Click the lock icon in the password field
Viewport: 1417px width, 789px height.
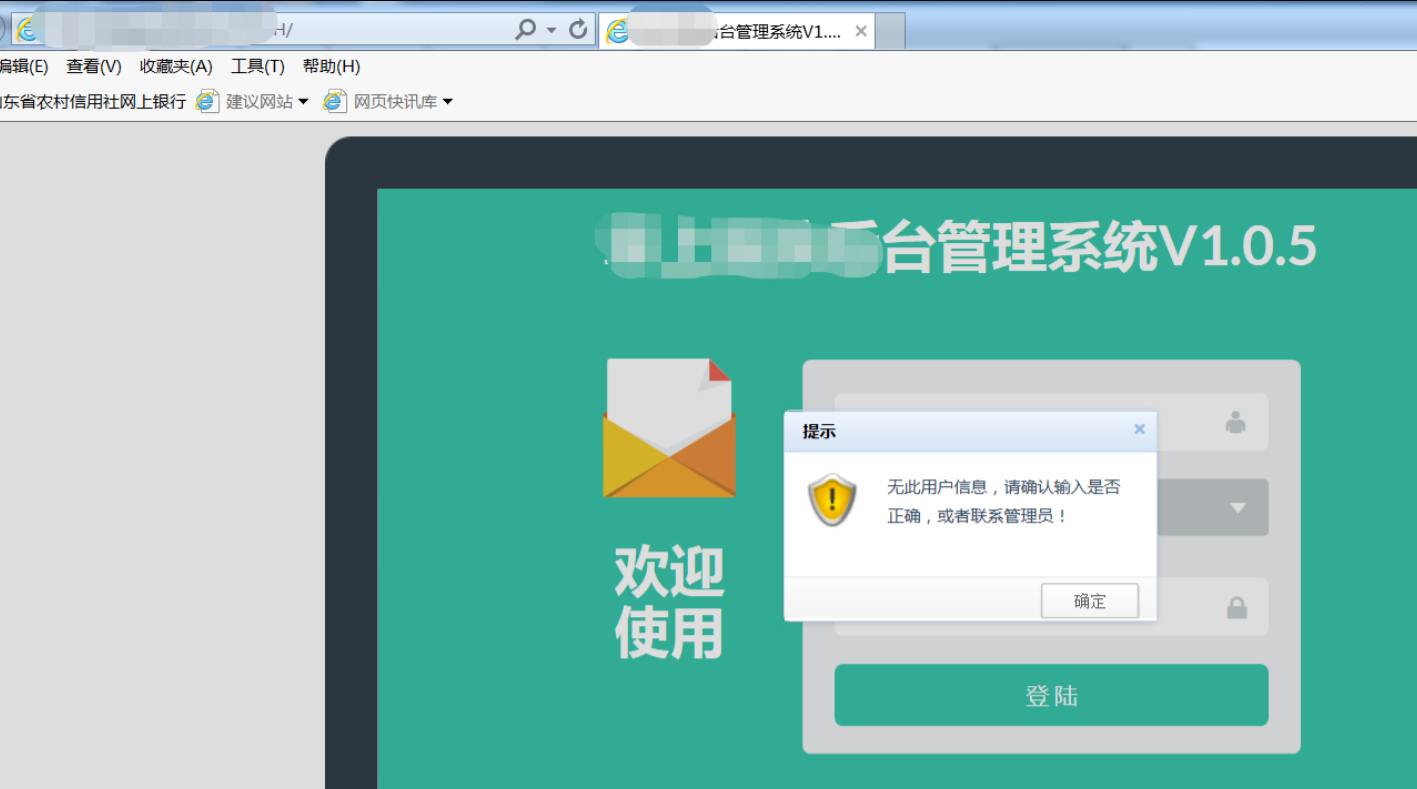tap(1238, 607)
